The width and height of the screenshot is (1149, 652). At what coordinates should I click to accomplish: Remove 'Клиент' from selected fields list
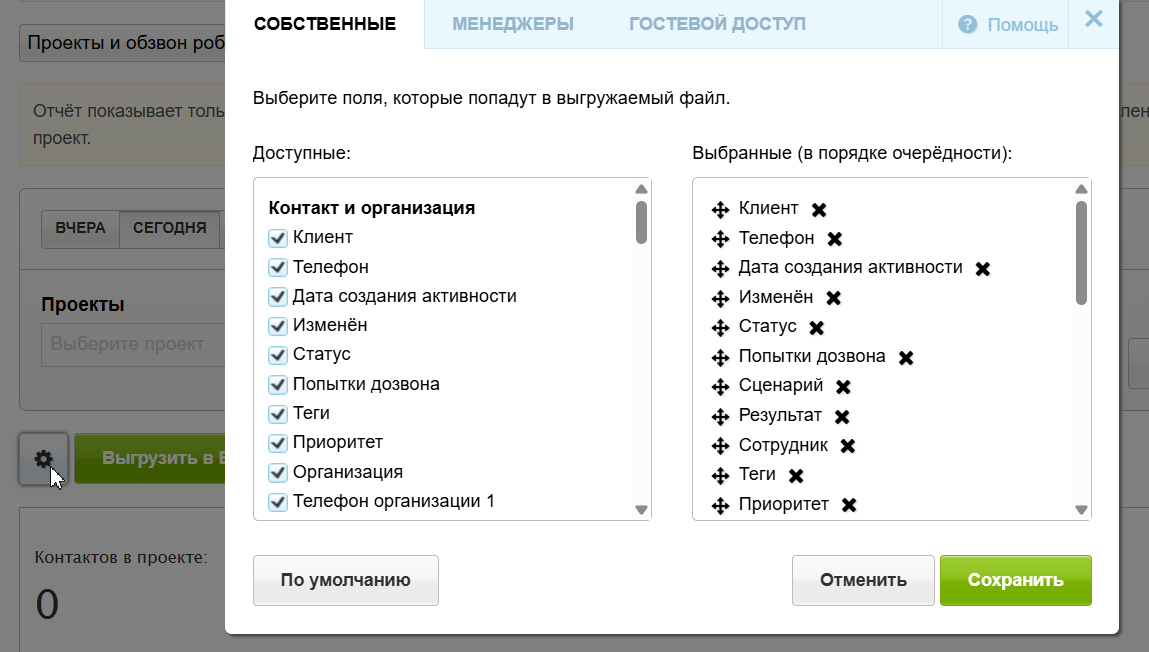pos(819,209)
